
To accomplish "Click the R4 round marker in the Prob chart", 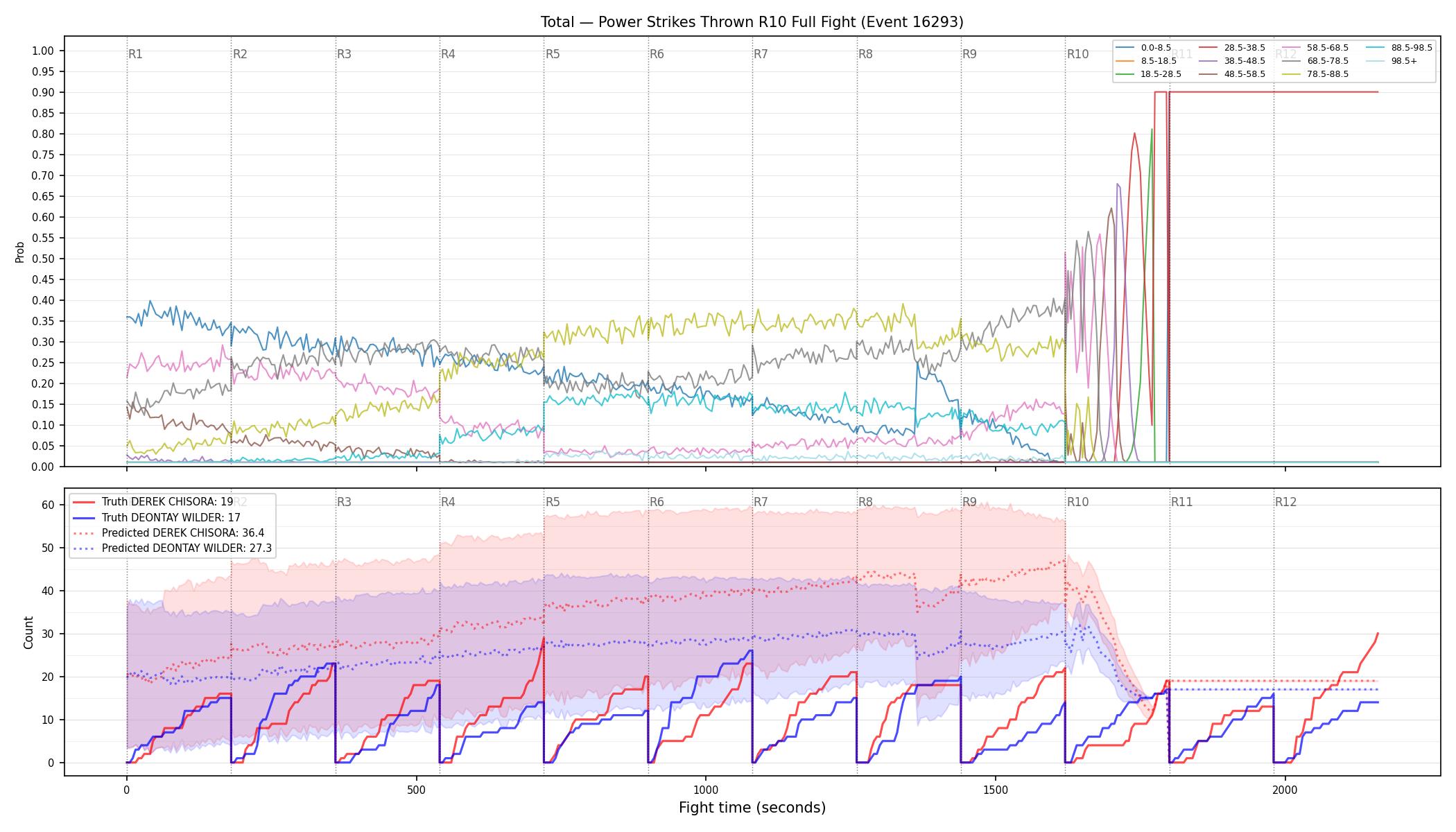I will [448, 54].
